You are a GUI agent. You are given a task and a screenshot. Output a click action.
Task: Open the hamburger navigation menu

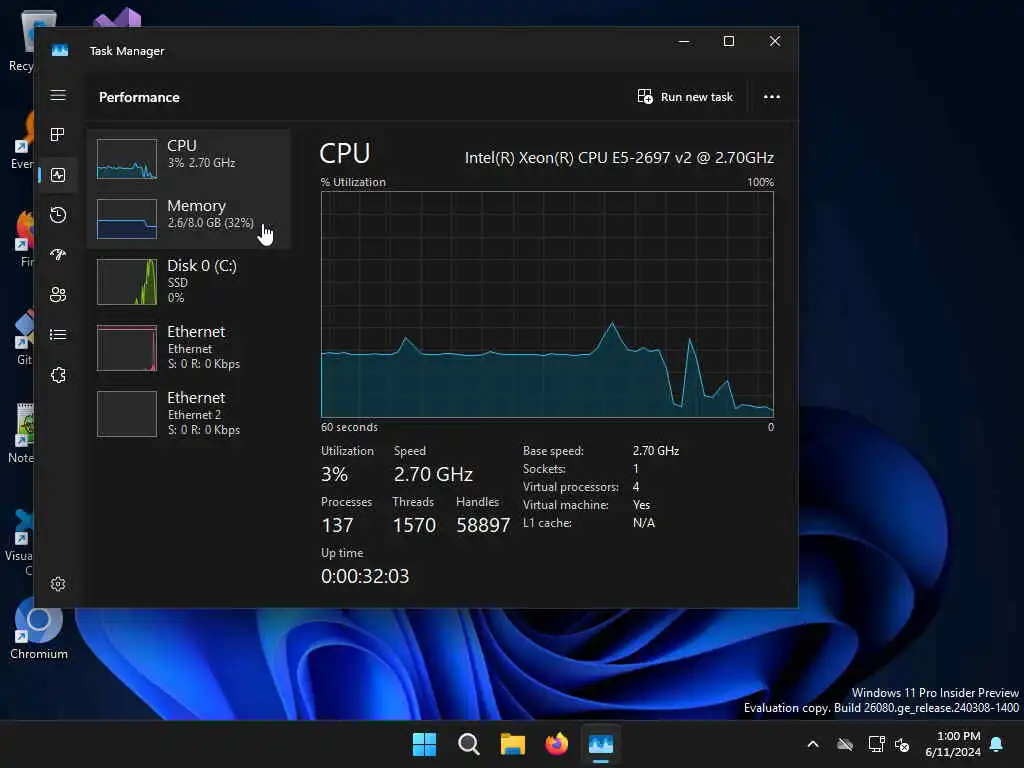pyautogui.click(x=58, y=95)
